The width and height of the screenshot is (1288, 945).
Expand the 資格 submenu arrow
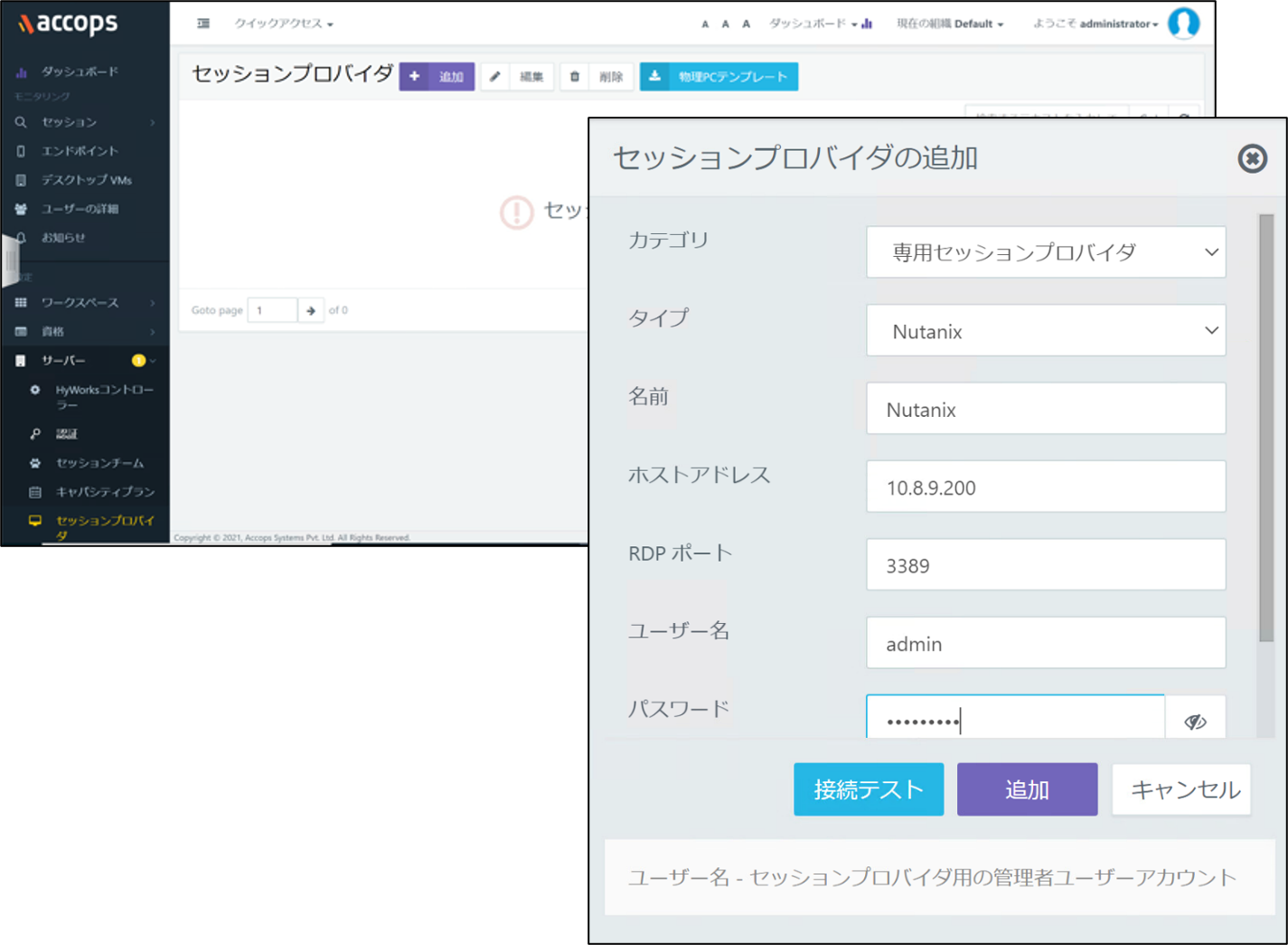[x=152, y=332]
